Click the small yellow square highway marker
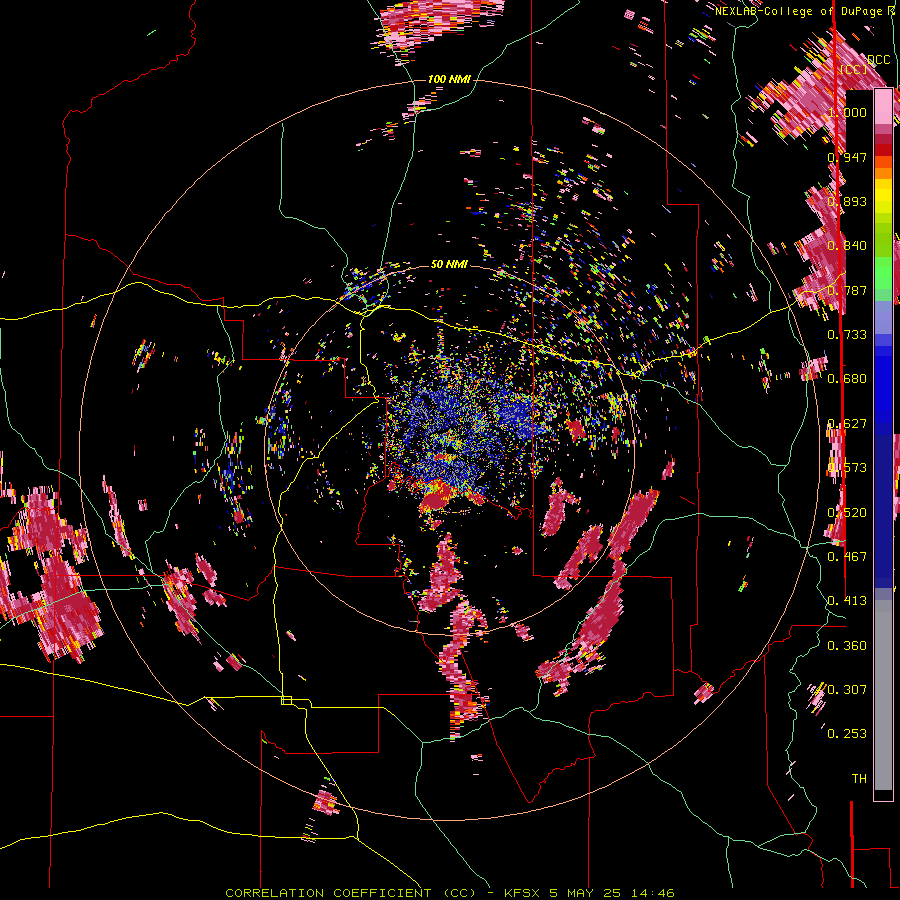The width and height of the screenshot is (900, 900). (x=286, y=700)
